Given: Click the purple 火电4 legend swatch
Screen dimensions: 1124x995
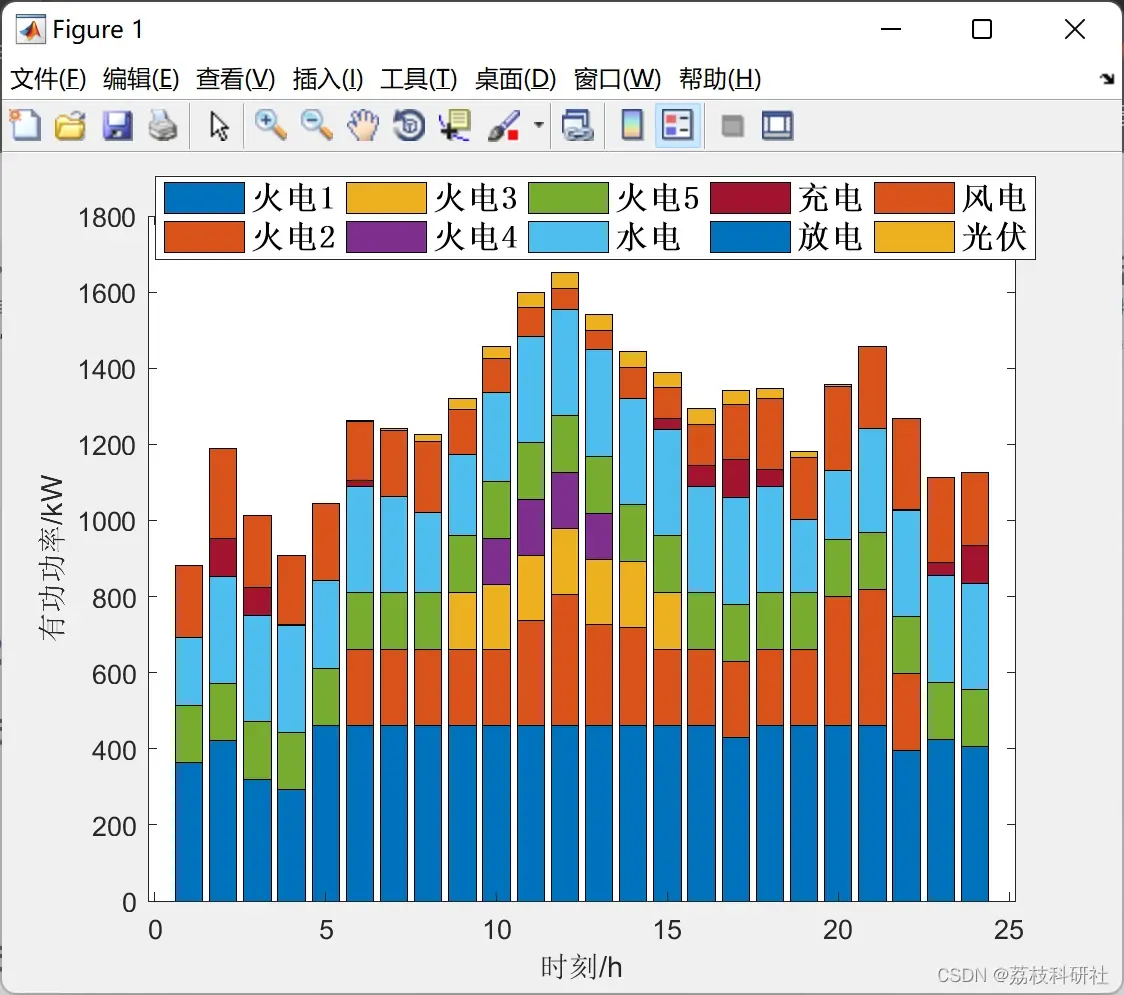Looking at the screenshot, I should pyautogui.click(x=386, y=237).
